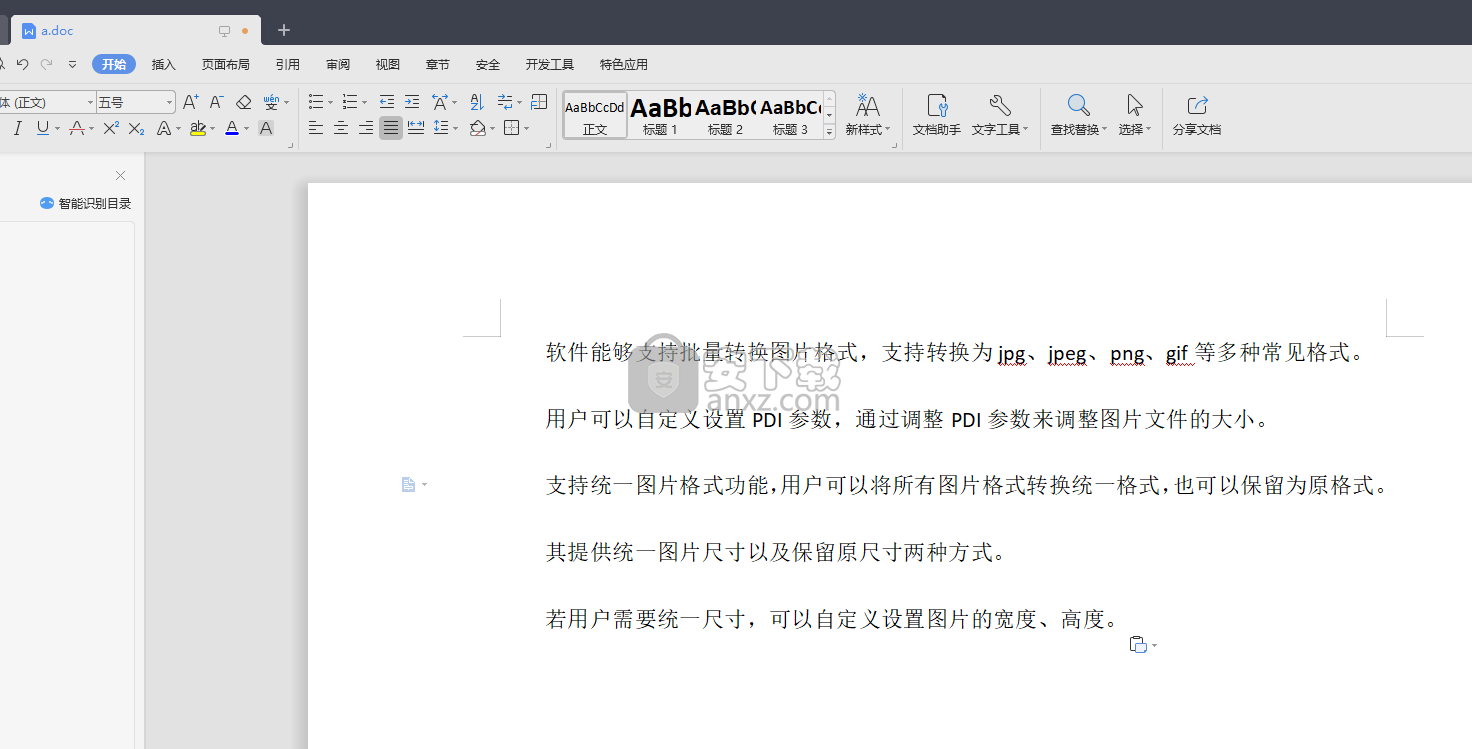Screen dimensions: 1472x749
Task: Apply superscript X² formatting
Action: coord(111,128)
